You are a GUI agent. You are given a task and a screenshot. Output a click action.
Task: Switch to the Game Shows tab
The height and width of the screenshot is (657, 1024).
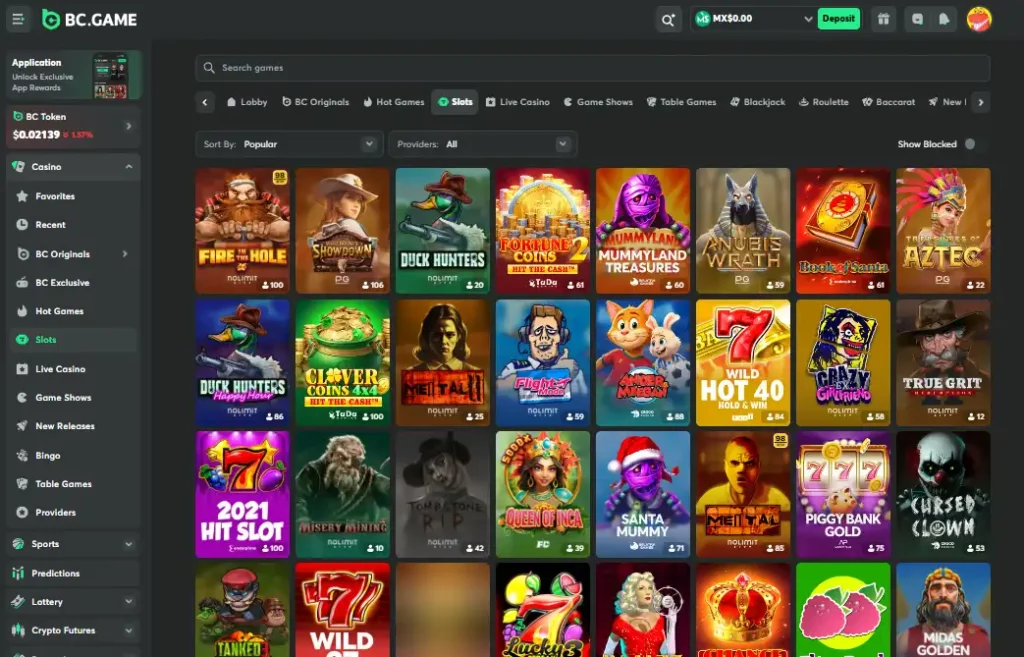pos(598,102)
